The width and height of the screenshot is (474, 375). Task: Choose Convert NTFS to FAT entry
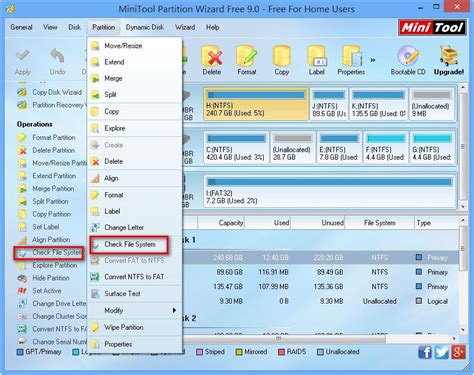coord(135,277)
